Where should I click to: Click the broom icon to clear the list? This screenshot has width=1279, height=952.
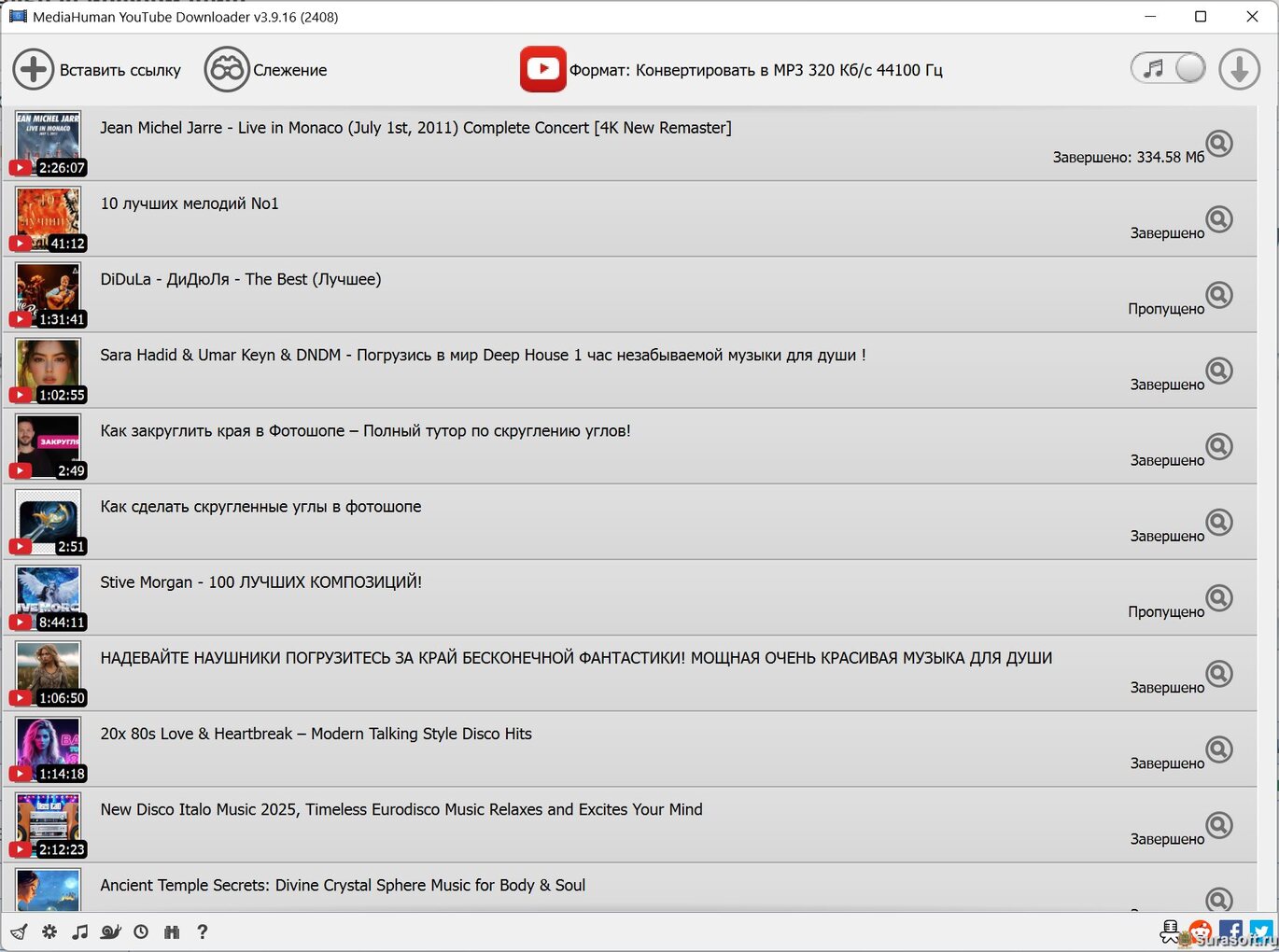click(20, 931)
